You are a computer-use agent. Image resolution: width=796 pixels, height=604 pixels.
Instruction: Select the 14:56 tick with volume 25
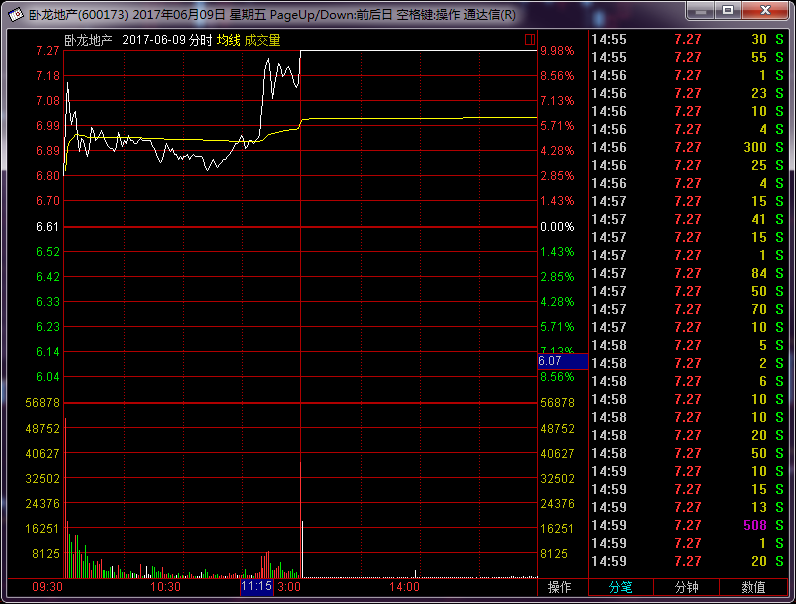coord(688,165)
